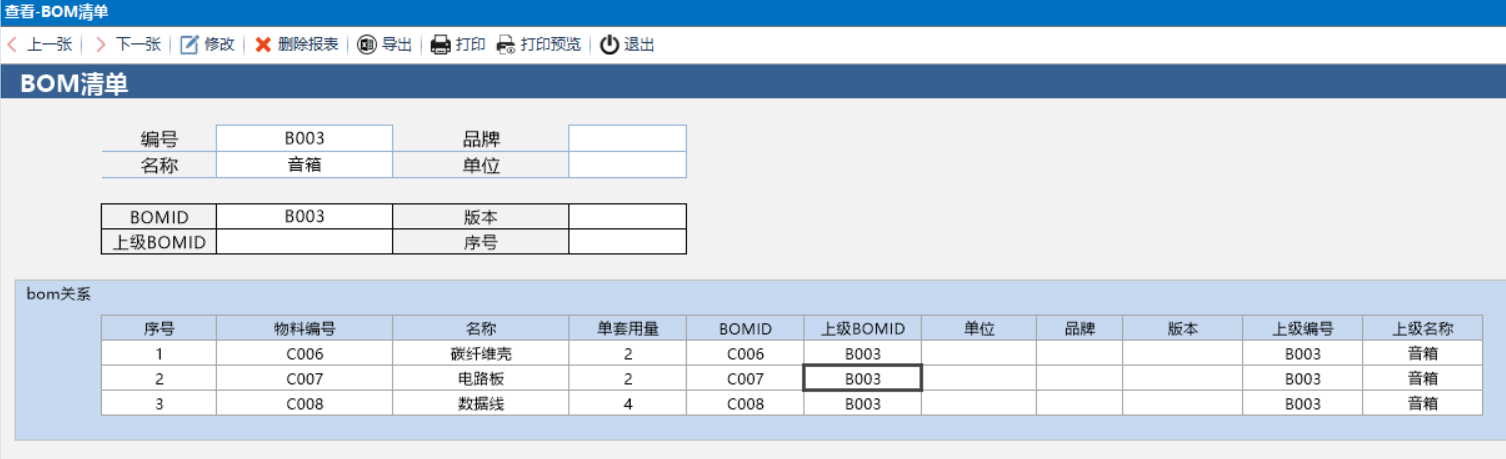Screen dimensions: 1506x459
Task: Click the 数据线 name cell in row 3
Action: [480, 404]
